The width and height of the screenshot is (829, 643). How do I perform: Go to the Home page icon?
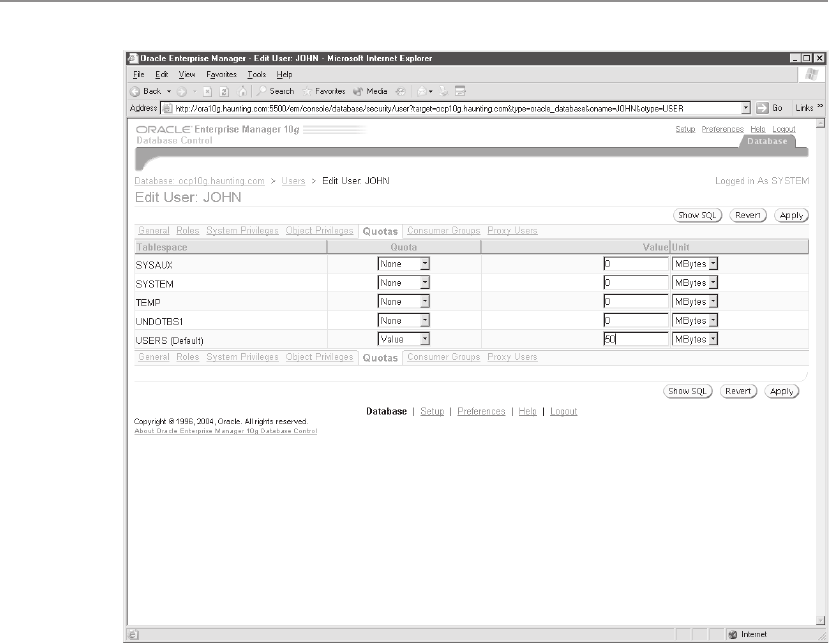click(x=242, y=91)
